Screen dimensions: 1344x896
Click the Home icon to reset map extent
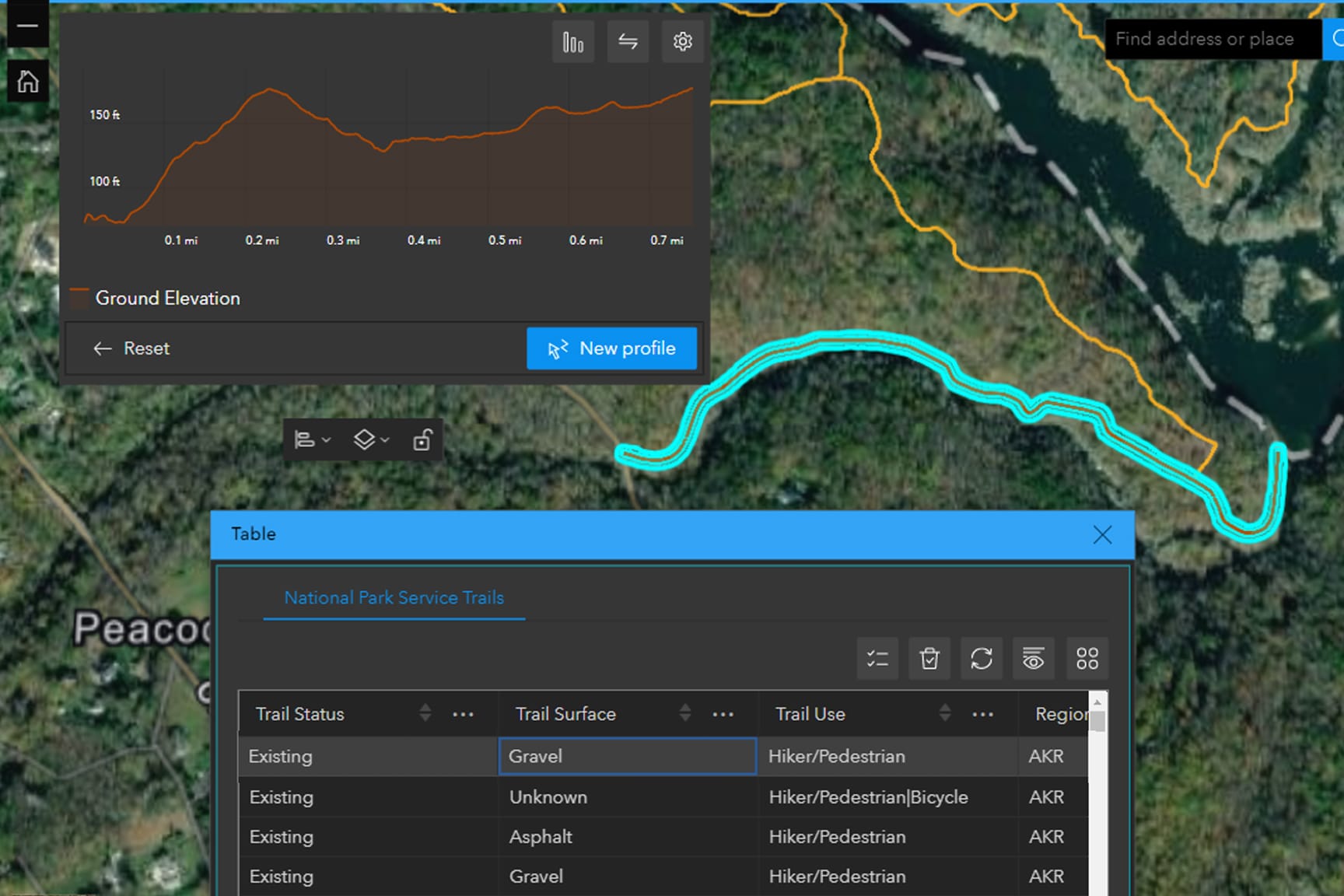coord(27,81)
